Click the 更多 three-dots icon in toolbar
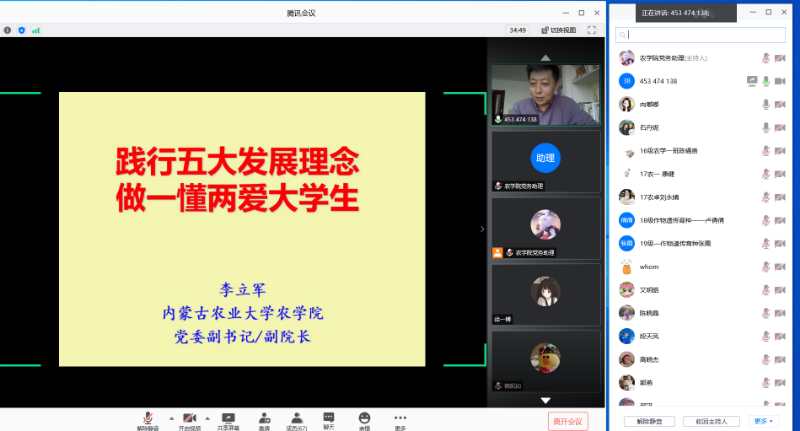800x431 pixels. [x=400, y=416]
